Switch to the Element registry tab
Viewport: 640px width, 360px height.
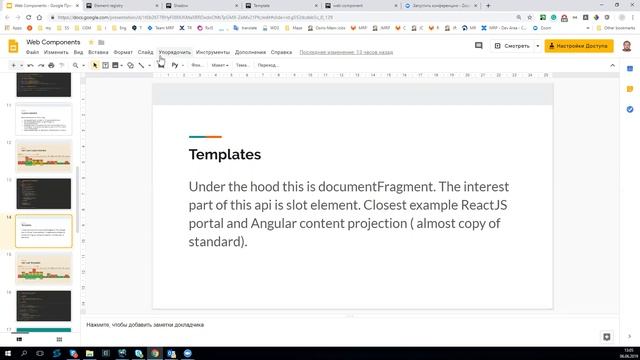click(x=122, y=6)
